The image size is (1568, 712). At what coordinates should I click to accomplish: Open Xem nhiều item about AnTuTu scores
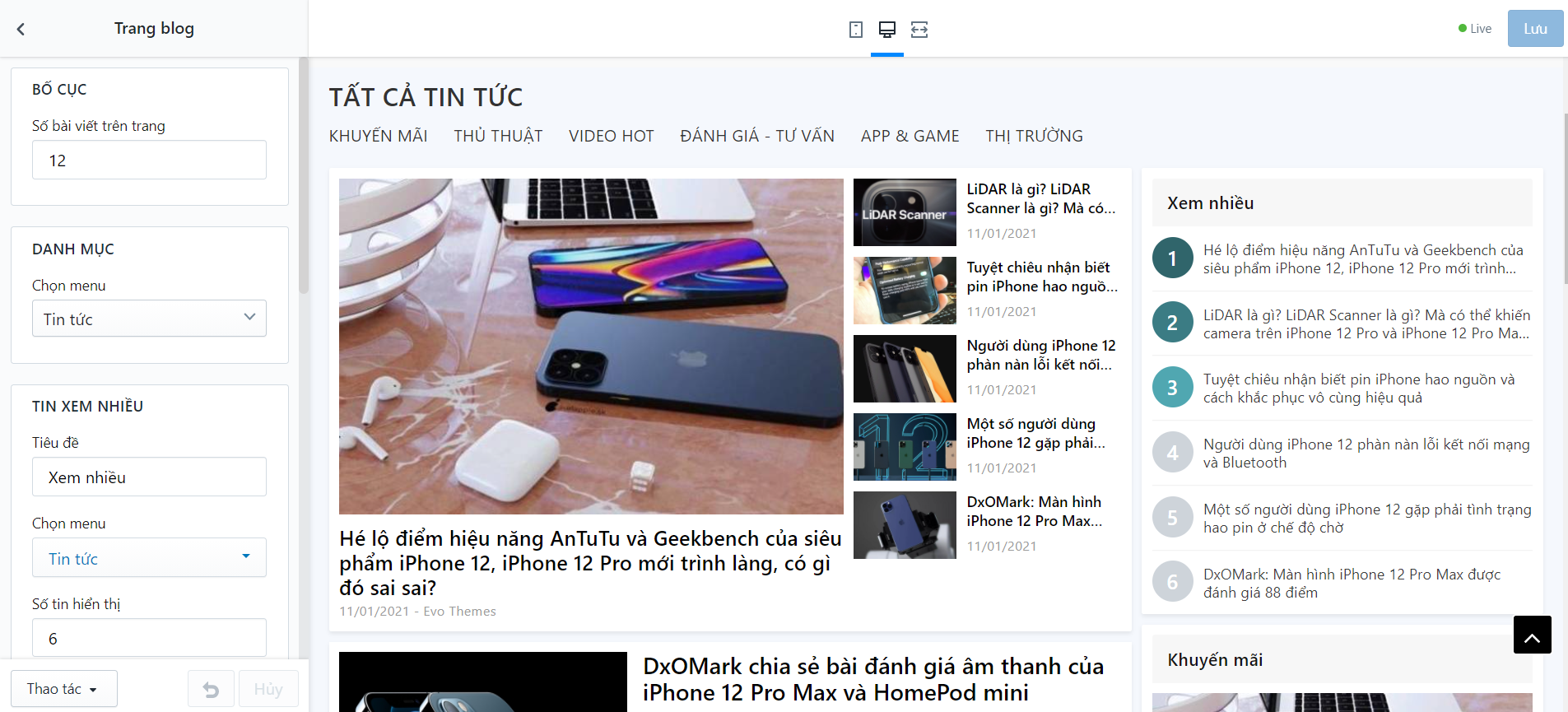tap(1363, 258)
